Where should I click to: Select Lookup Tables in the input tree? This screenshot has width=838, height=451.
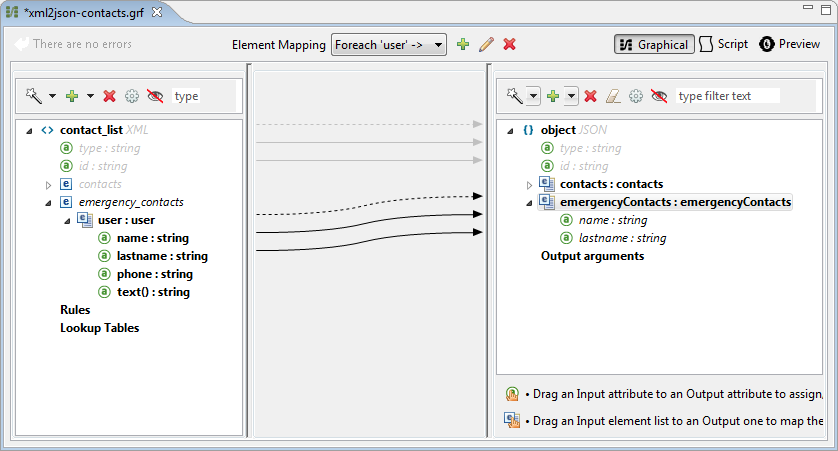pyautogui.click(x=99, y=328)
